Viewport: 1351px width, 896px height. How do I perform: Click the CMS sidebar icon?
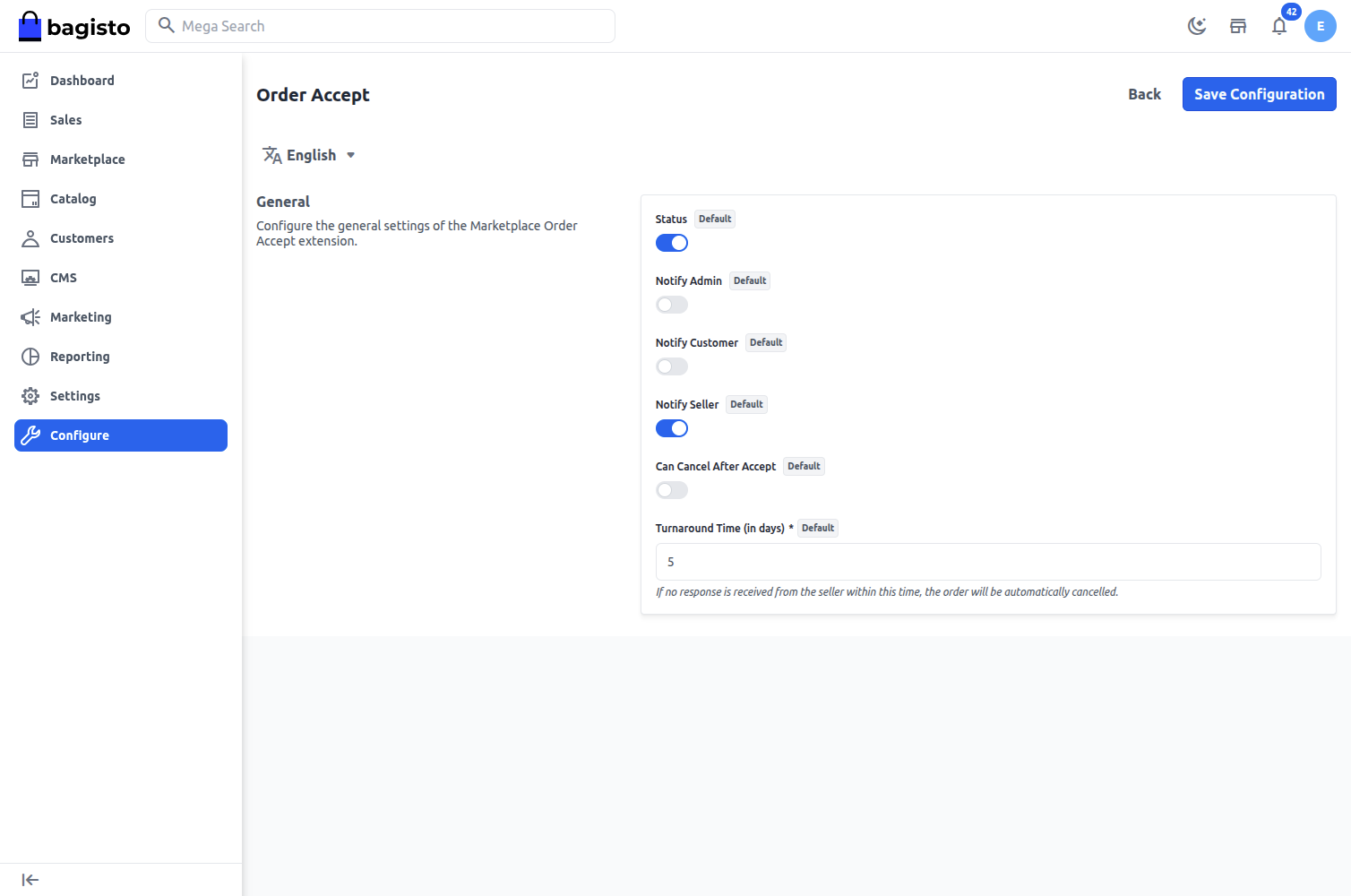[x=30, y=278]
